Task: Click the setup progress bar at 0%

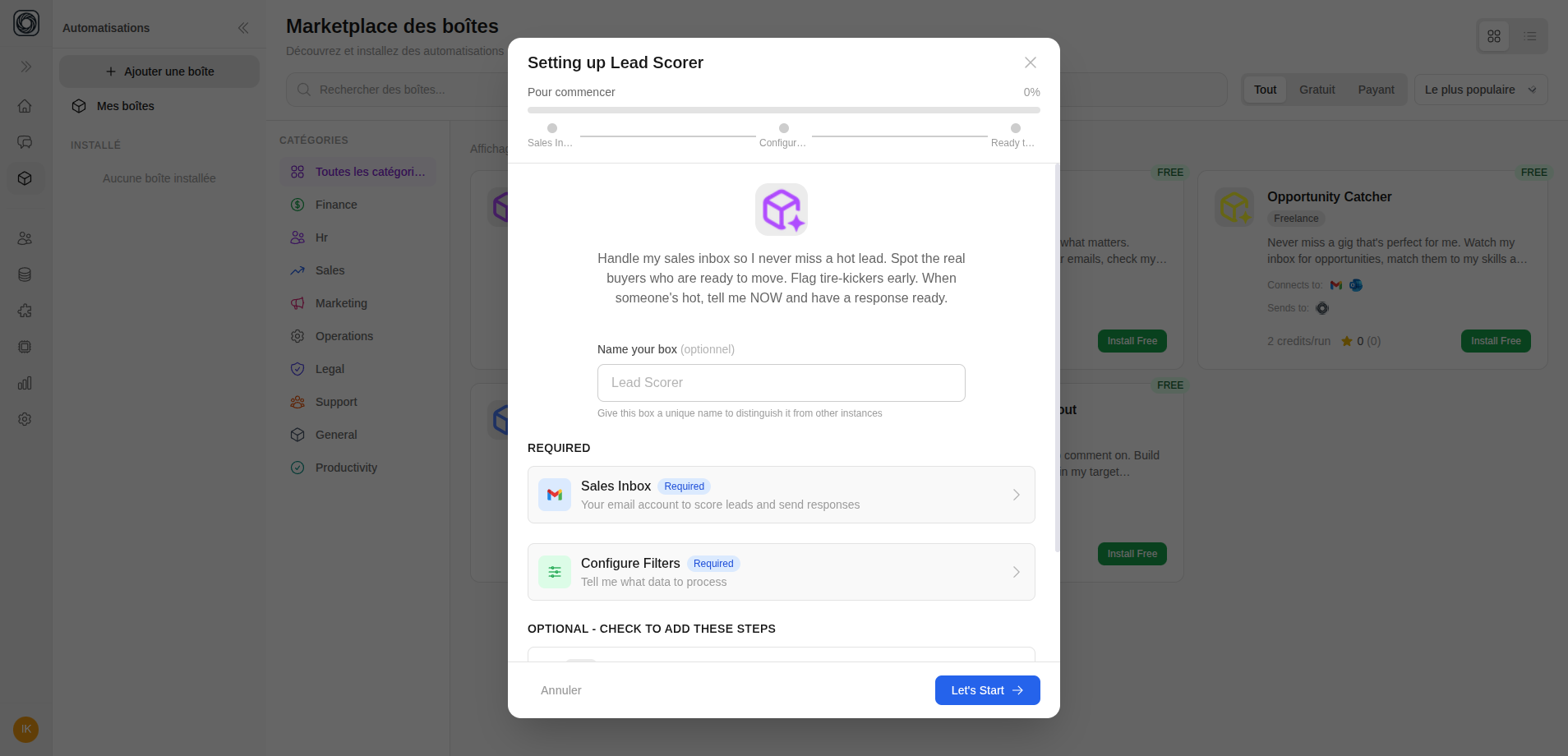Action: (782, 108)
